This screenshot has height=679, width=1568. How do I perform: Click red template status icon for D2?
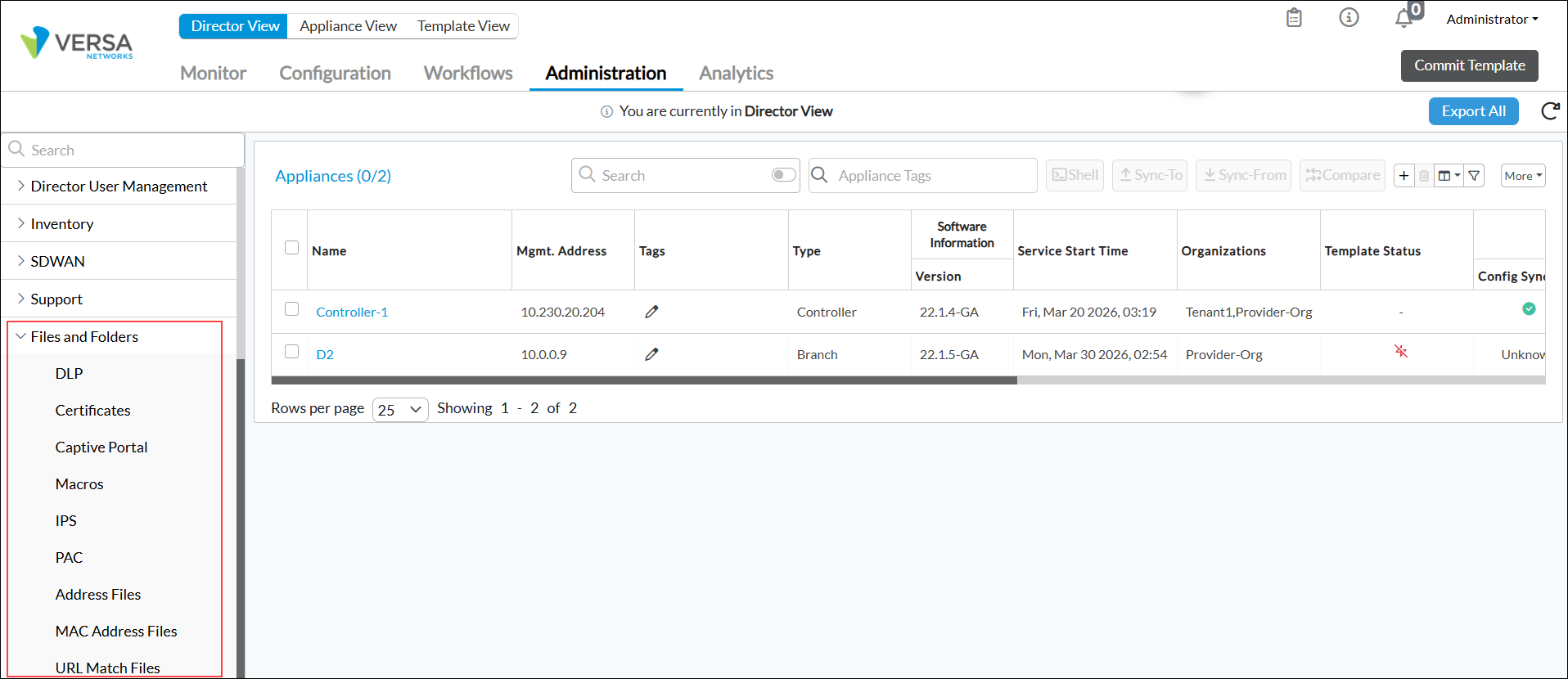click(1401, 351)
